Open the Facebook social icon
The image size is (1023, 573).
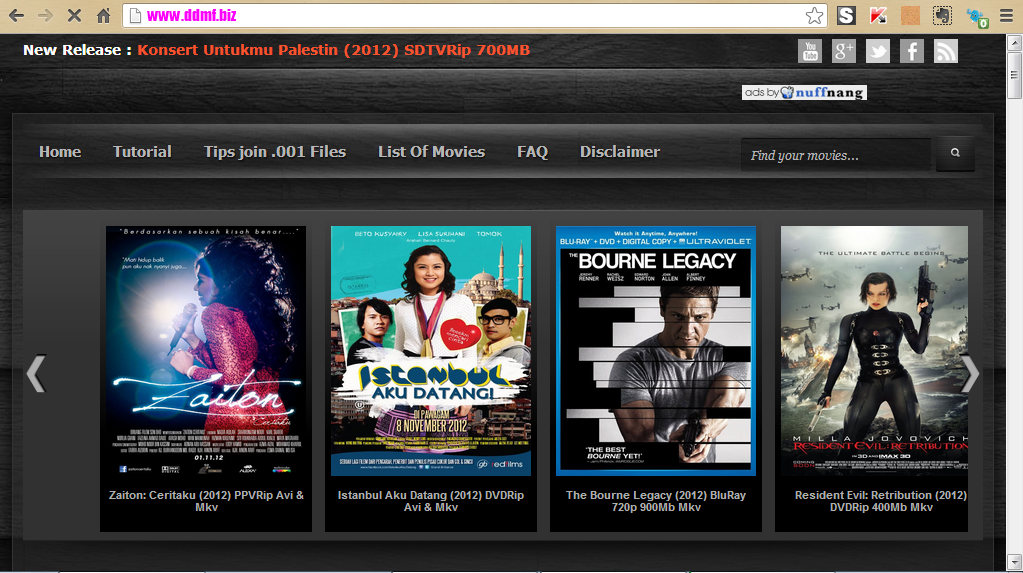[x=911, y=51]
